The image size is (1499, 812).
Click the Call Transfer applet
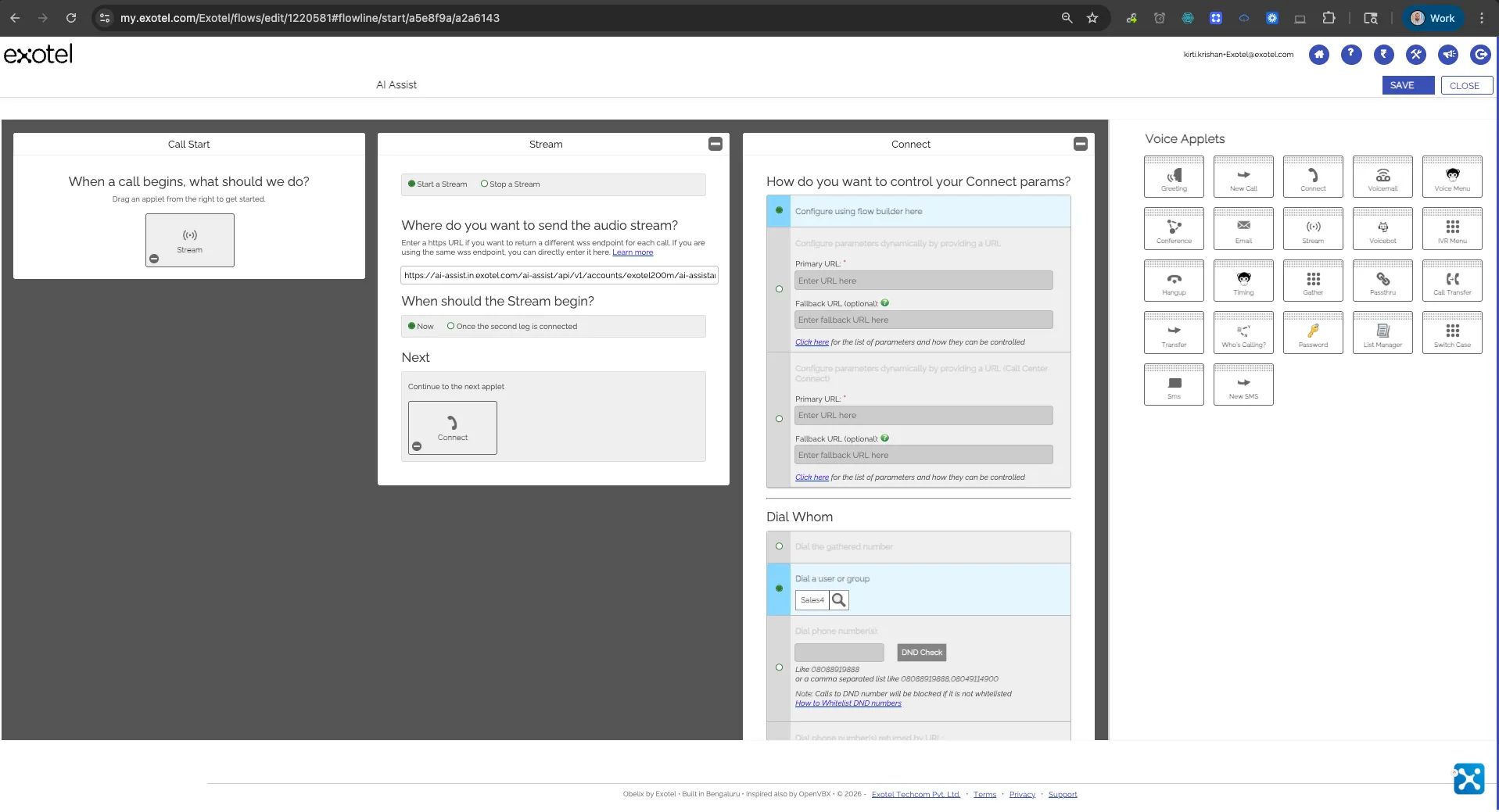[1452, 281]
